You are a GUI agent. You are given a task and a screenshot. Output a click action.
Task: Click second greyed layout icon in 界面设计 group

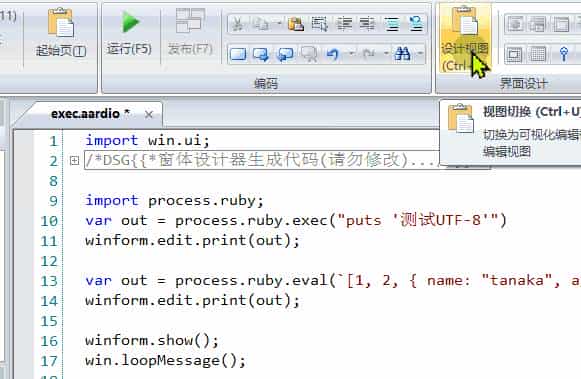pos(538,24)
